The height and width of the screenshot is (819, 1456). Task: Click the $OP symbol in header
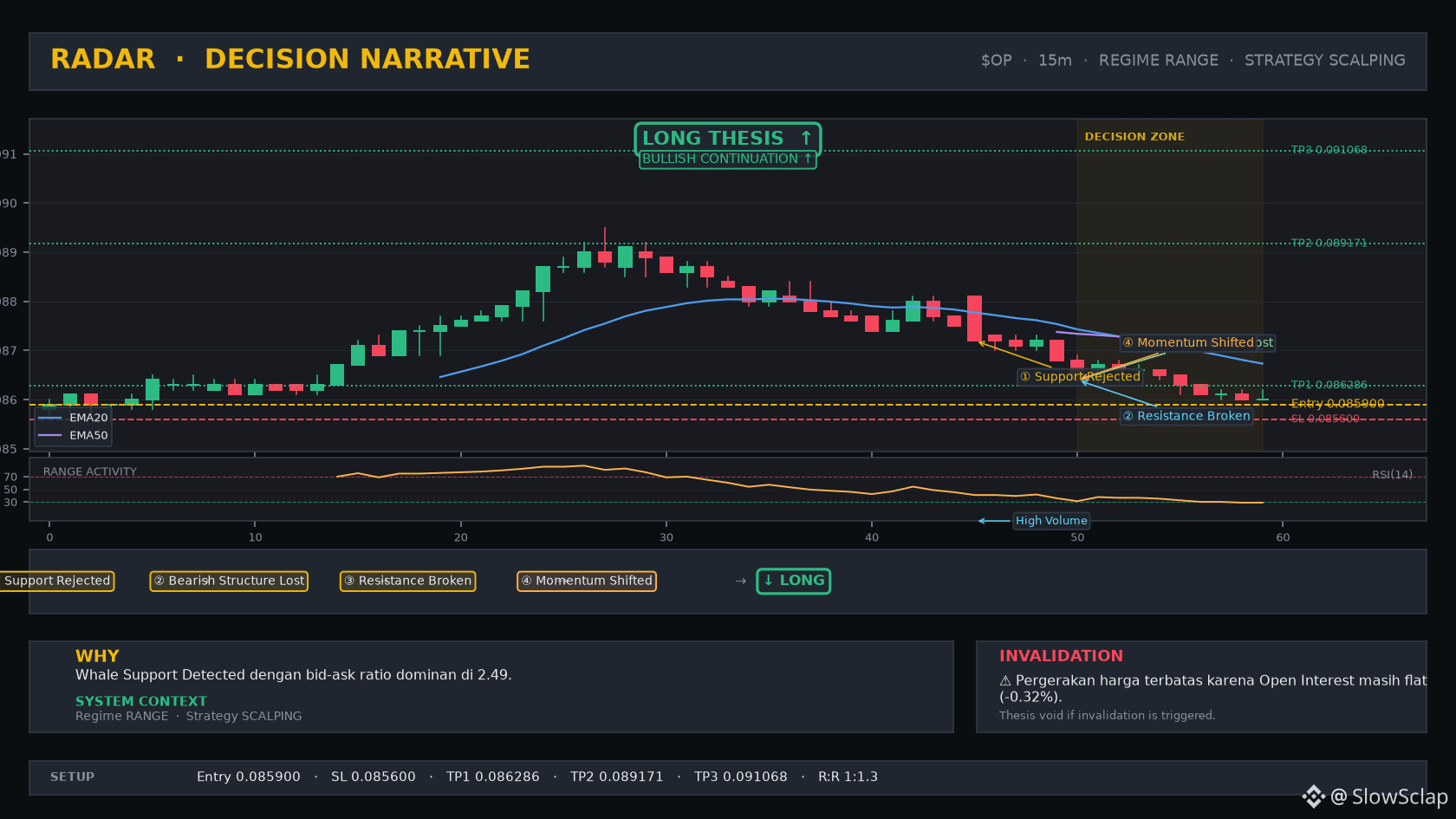996,61
